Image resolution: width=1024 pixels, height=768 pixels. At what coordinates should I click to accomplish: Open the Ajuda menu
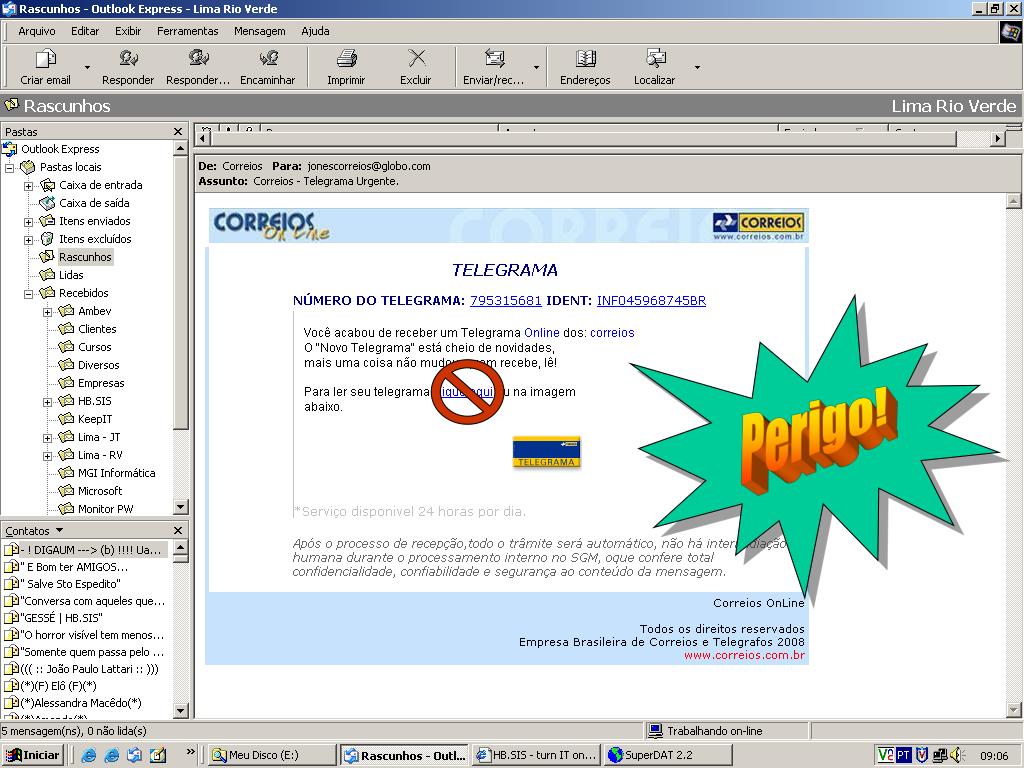click(x=315, y=31)
